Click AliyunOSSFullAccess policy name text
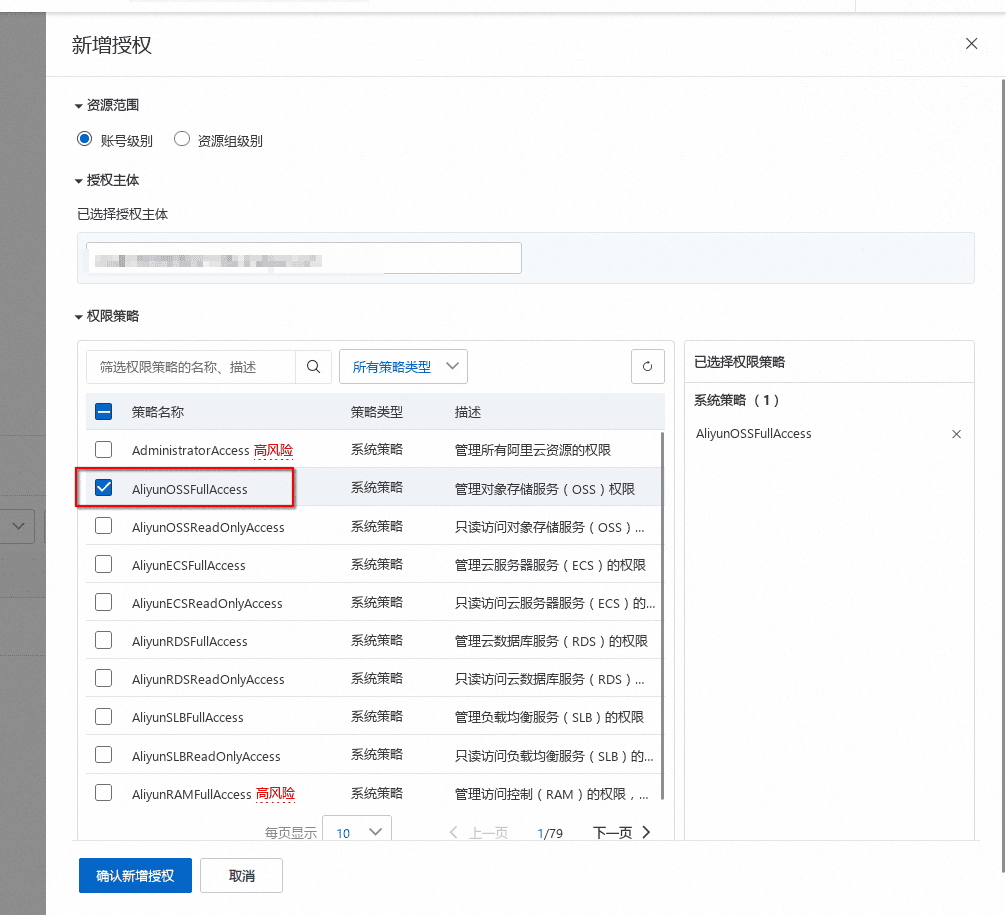 (189, 489)
